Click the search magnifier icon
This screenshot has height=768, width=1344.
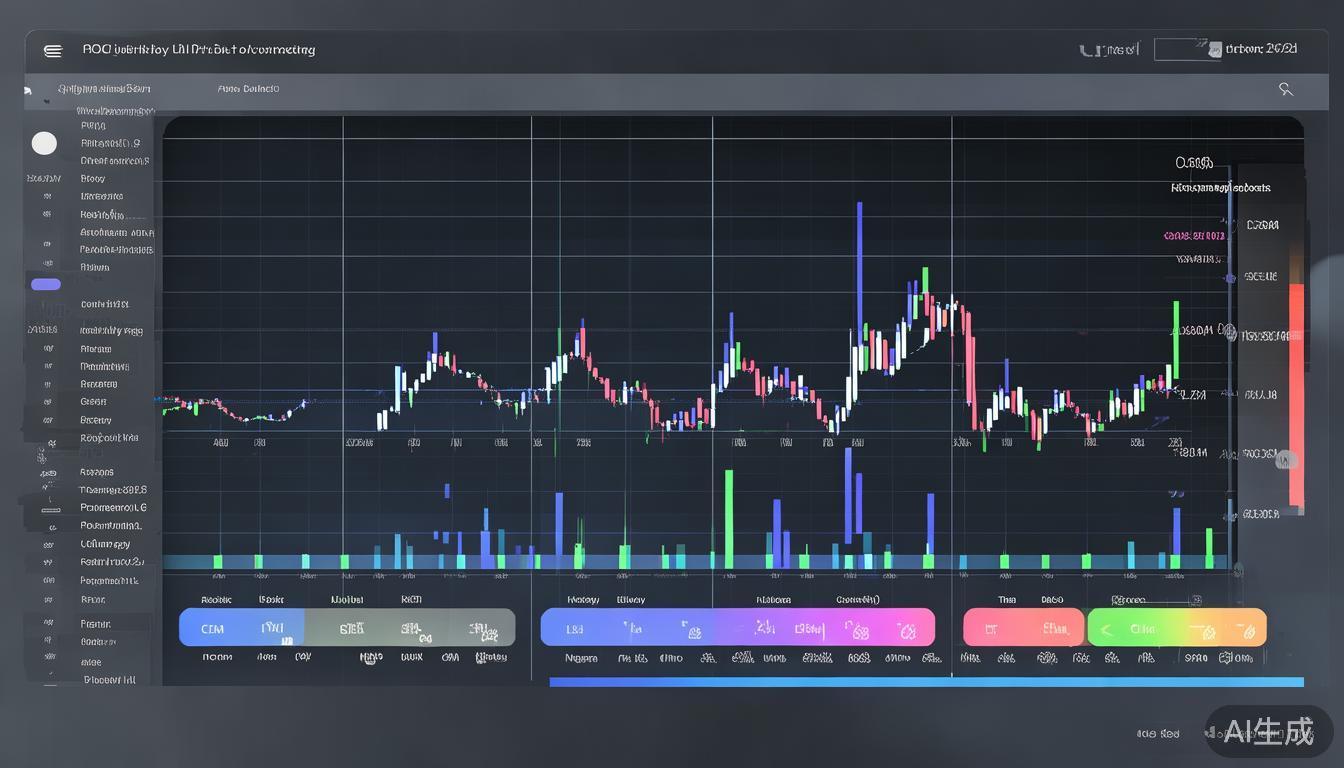tap(1286, 89)
